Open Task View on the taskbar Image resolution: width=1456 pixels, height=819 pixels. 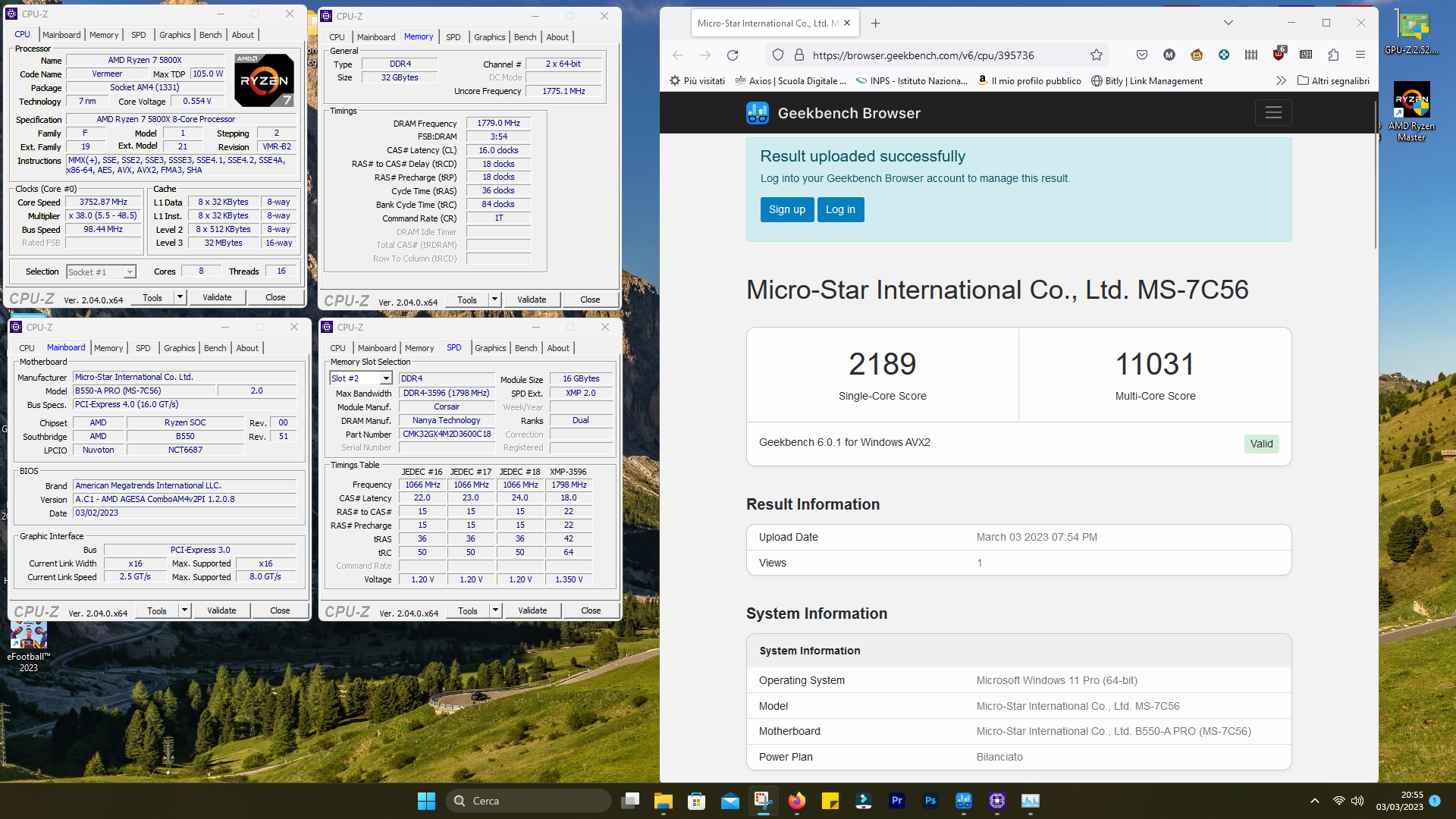tap(630, 801)
